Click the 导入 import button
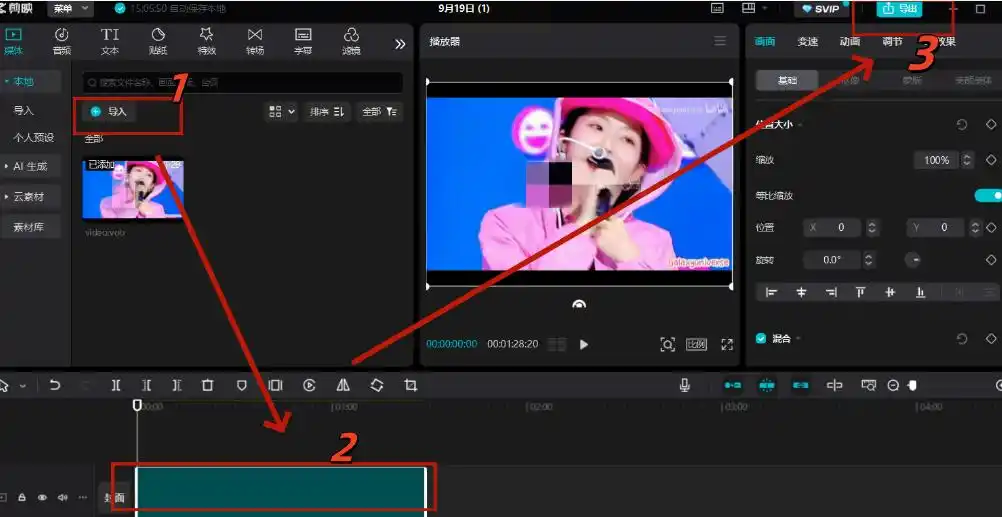1002x517 pixels. point(109,112)
